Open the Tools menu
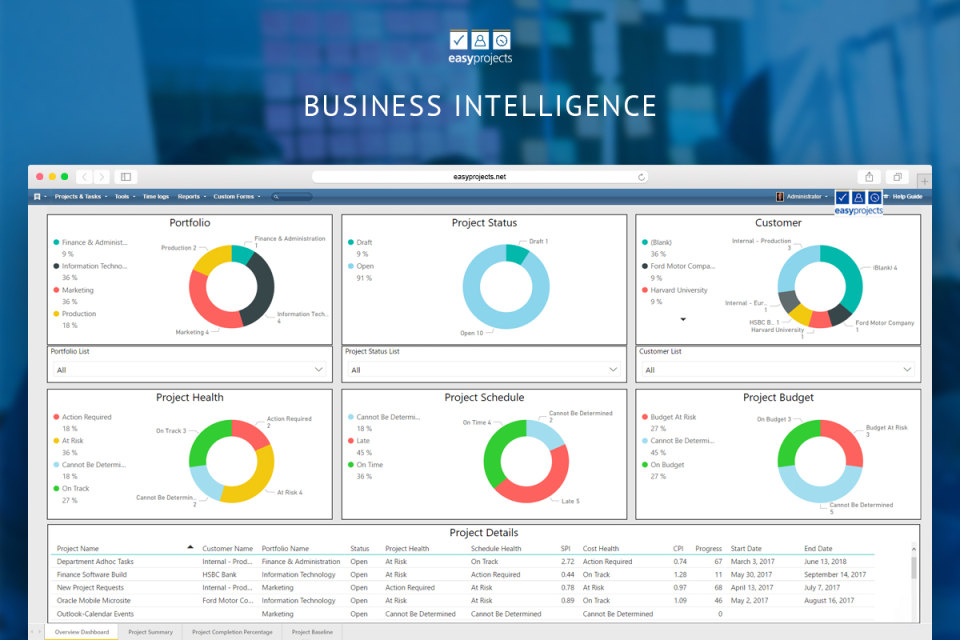The width and height of the screenshot is (960, 640). coord(125,197)
